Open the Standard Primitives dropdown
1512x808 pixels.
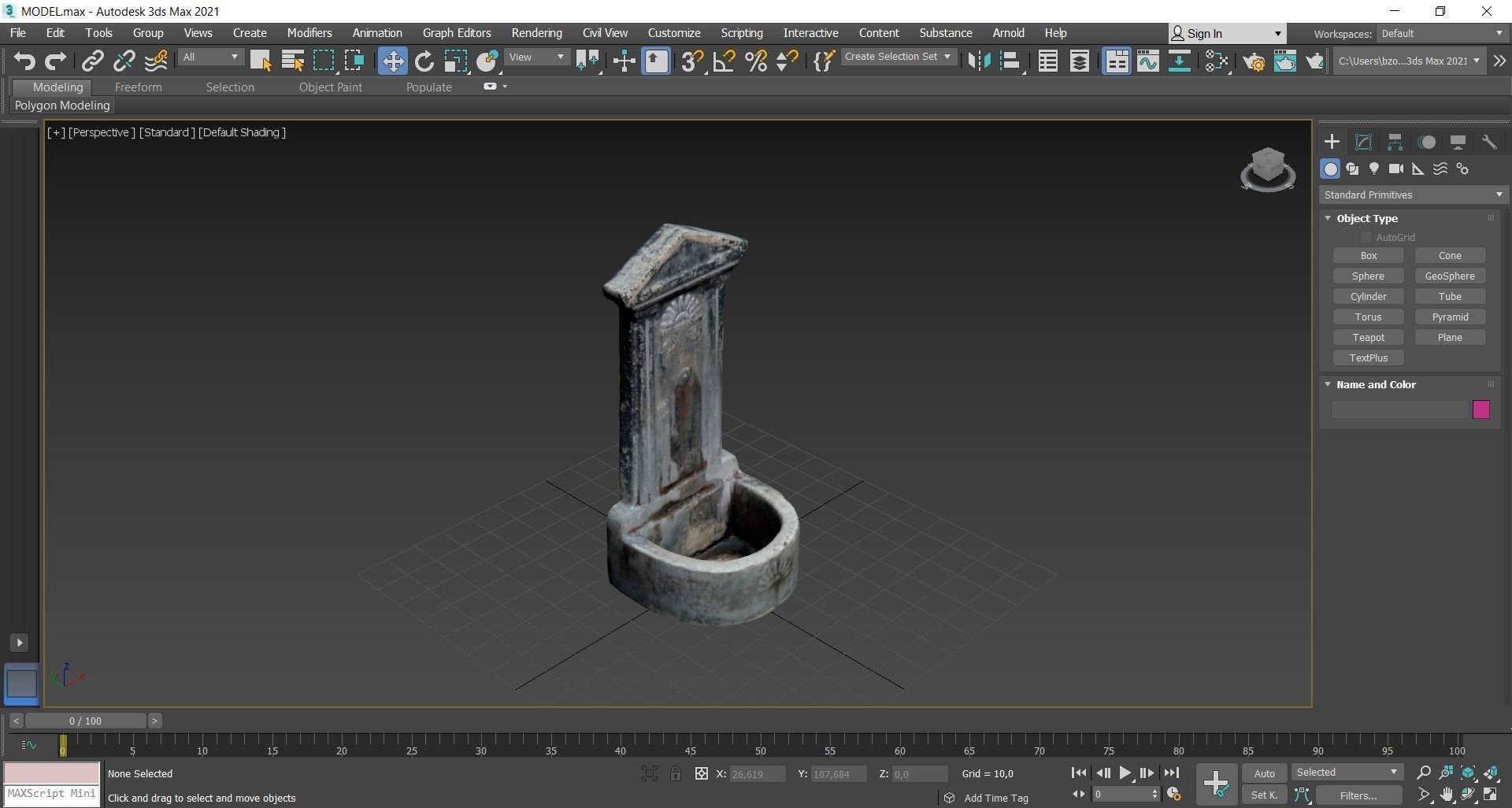(x=1413, y=195)
